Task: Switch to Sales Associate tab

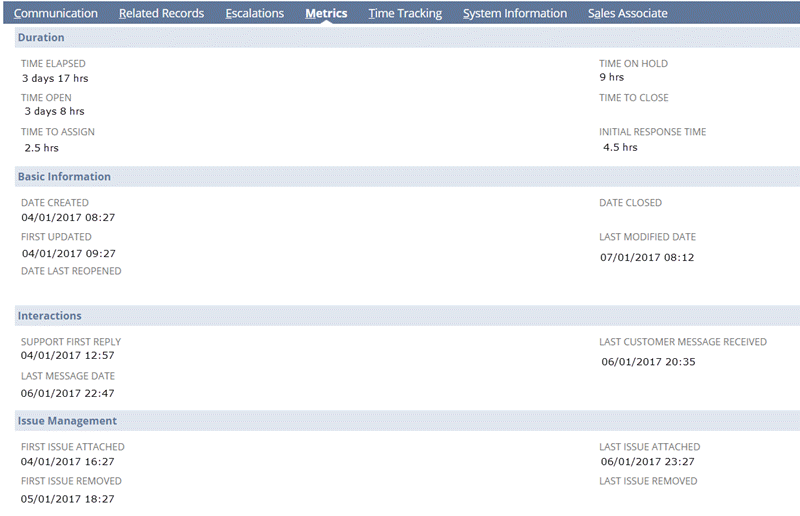Action: coord(628,13)
